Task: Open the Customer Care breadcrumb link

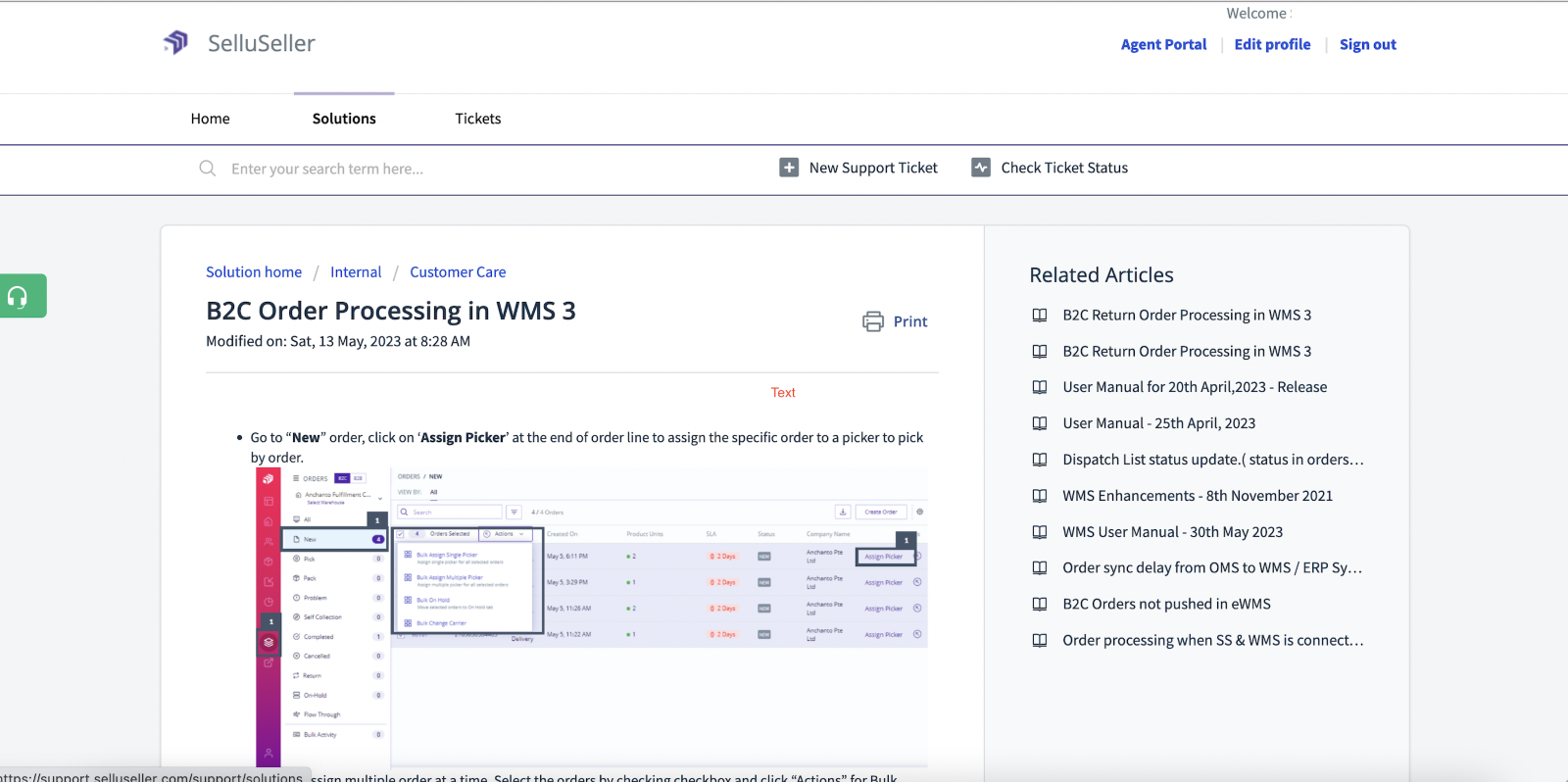Action: (x=458, y=272)
